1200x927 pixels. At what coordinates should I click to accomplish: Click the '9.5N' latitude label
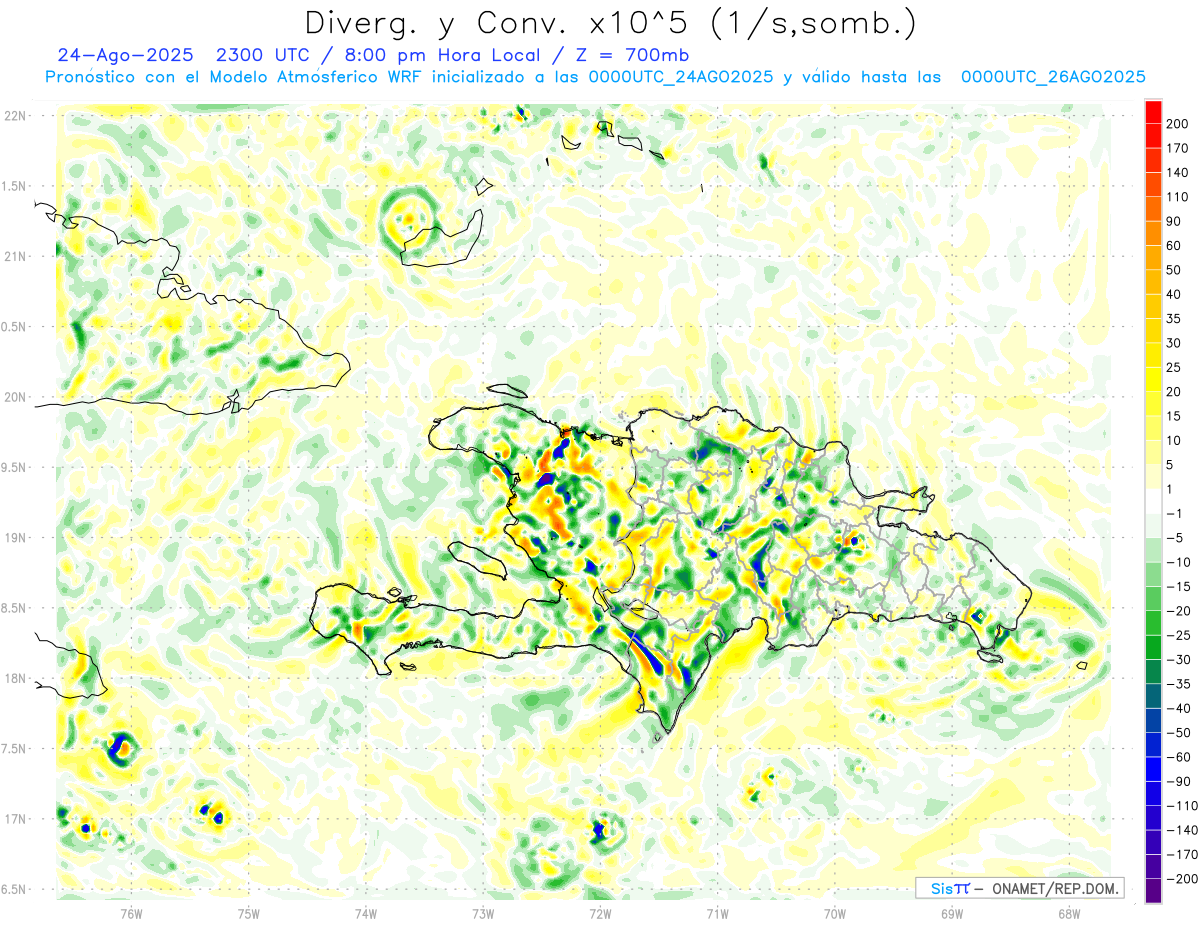click(x=15, y=468)
